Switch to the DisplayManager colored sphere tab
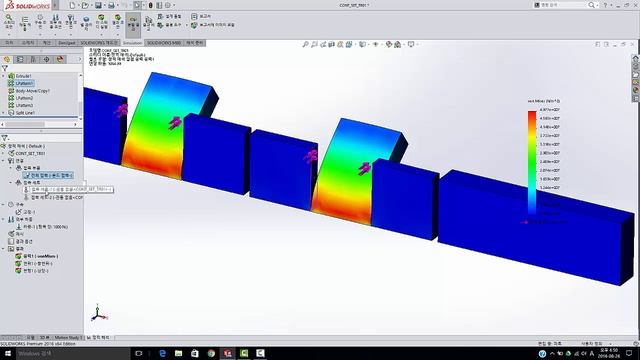 pyautogui.click(x=60, y=59)
